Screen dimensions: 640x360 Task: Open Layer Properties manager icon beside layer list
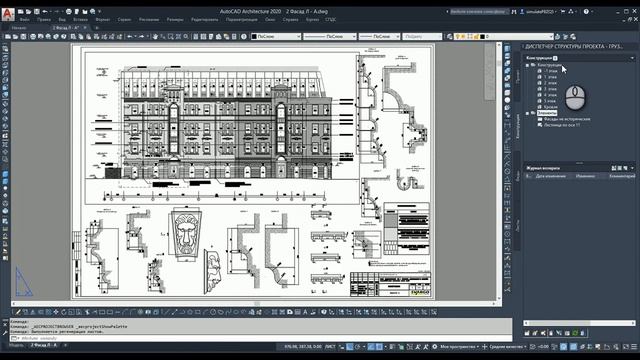tap(449, 37)
